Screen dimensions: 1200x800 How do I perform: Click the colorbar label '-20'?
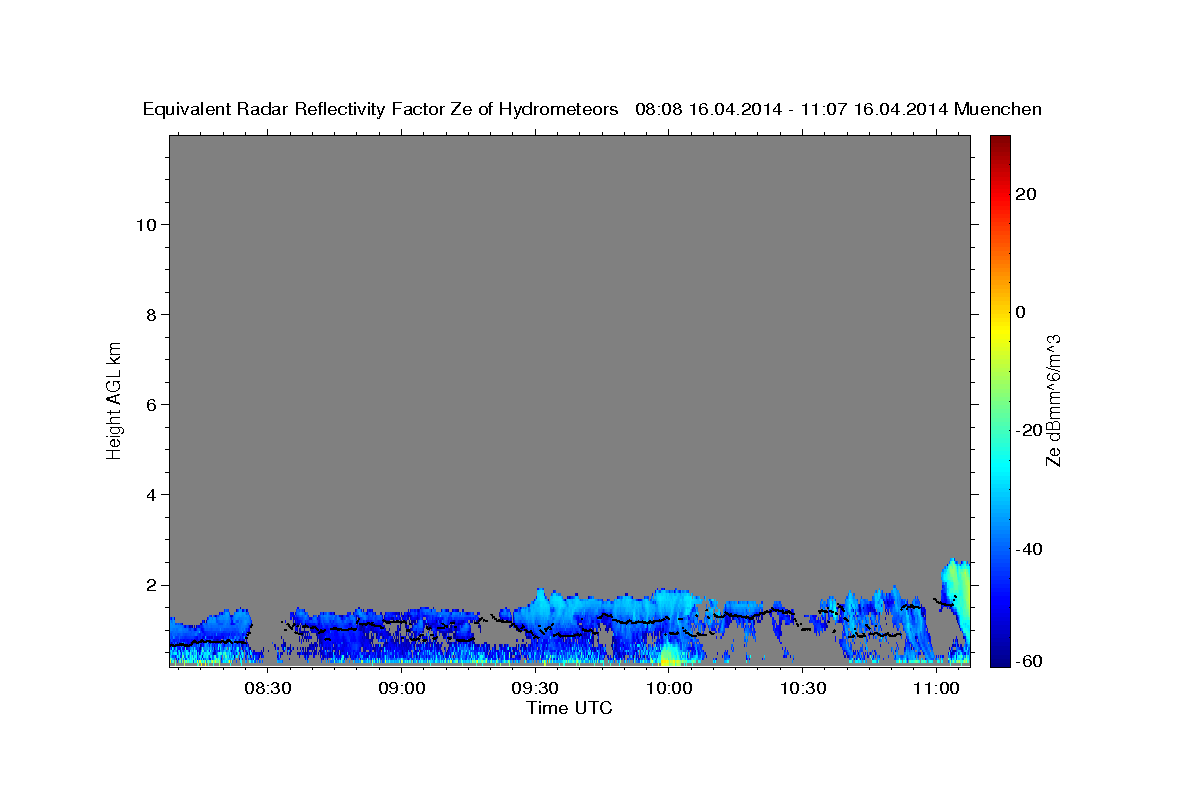pos(1028,430)
